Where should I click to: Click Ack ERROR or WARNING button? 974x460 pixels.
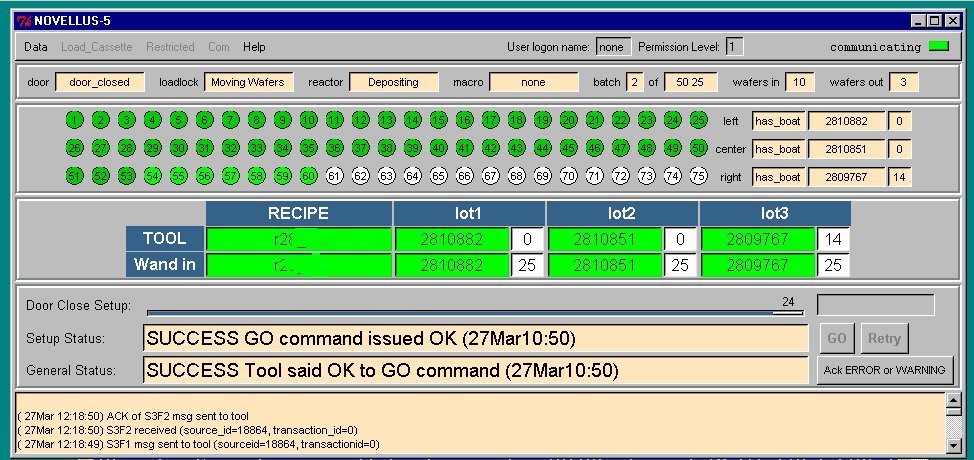pos(885,370)
